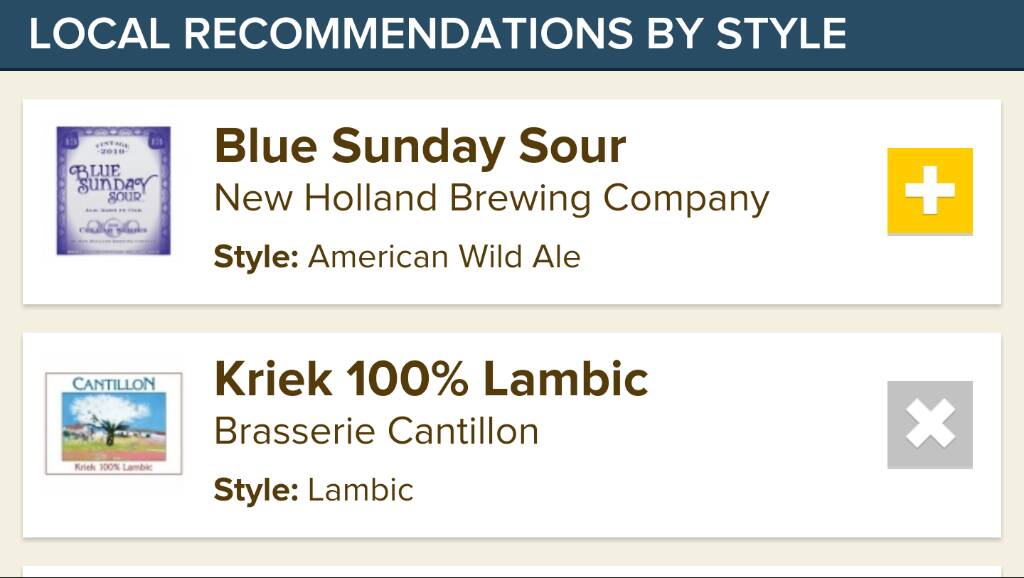This screenshot has height=578, width=1024.
Task: Open the Cantillon Kriek label image
Action: pyautogui.click(x=114, y=423)
